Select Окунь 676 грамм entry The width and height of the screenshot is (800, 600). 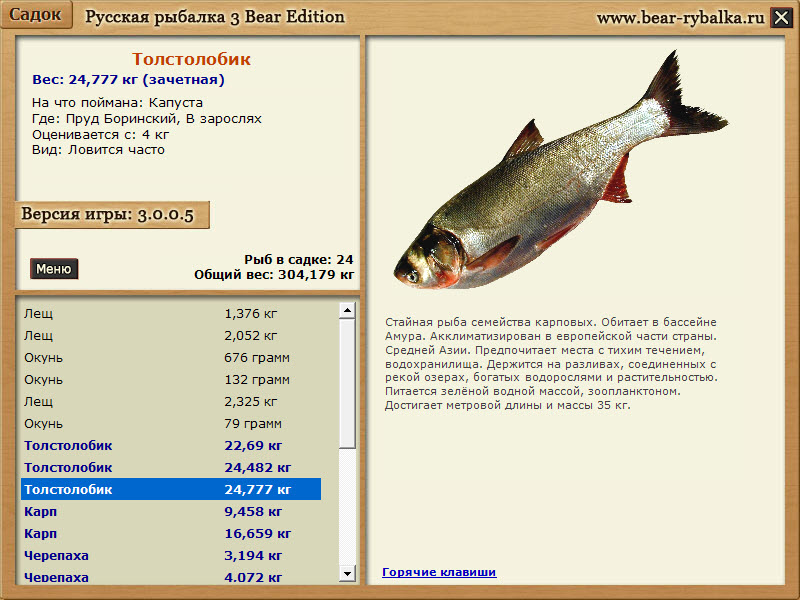click(x=170, y=358)
